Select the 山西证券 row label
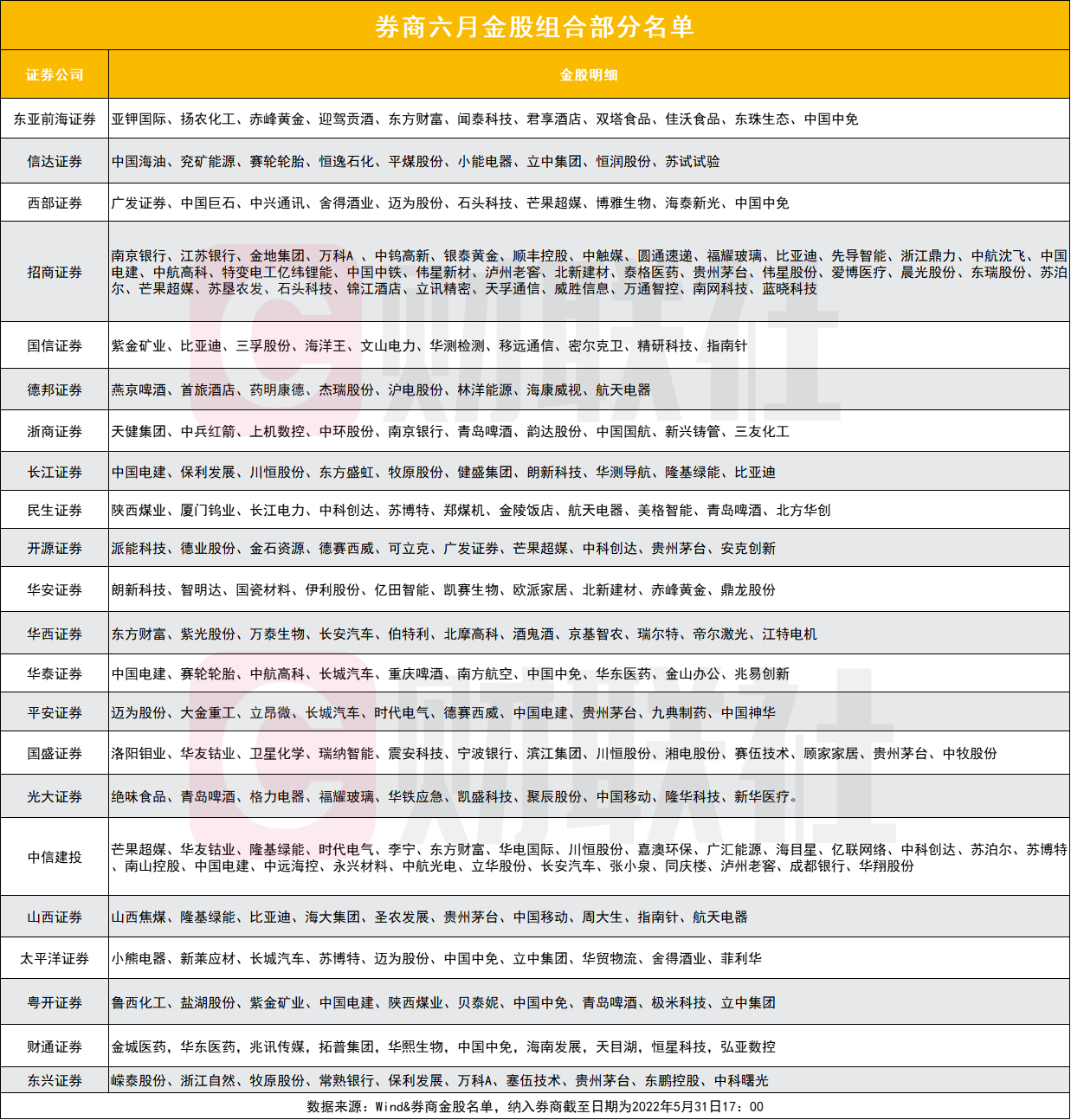 (55, 917)
